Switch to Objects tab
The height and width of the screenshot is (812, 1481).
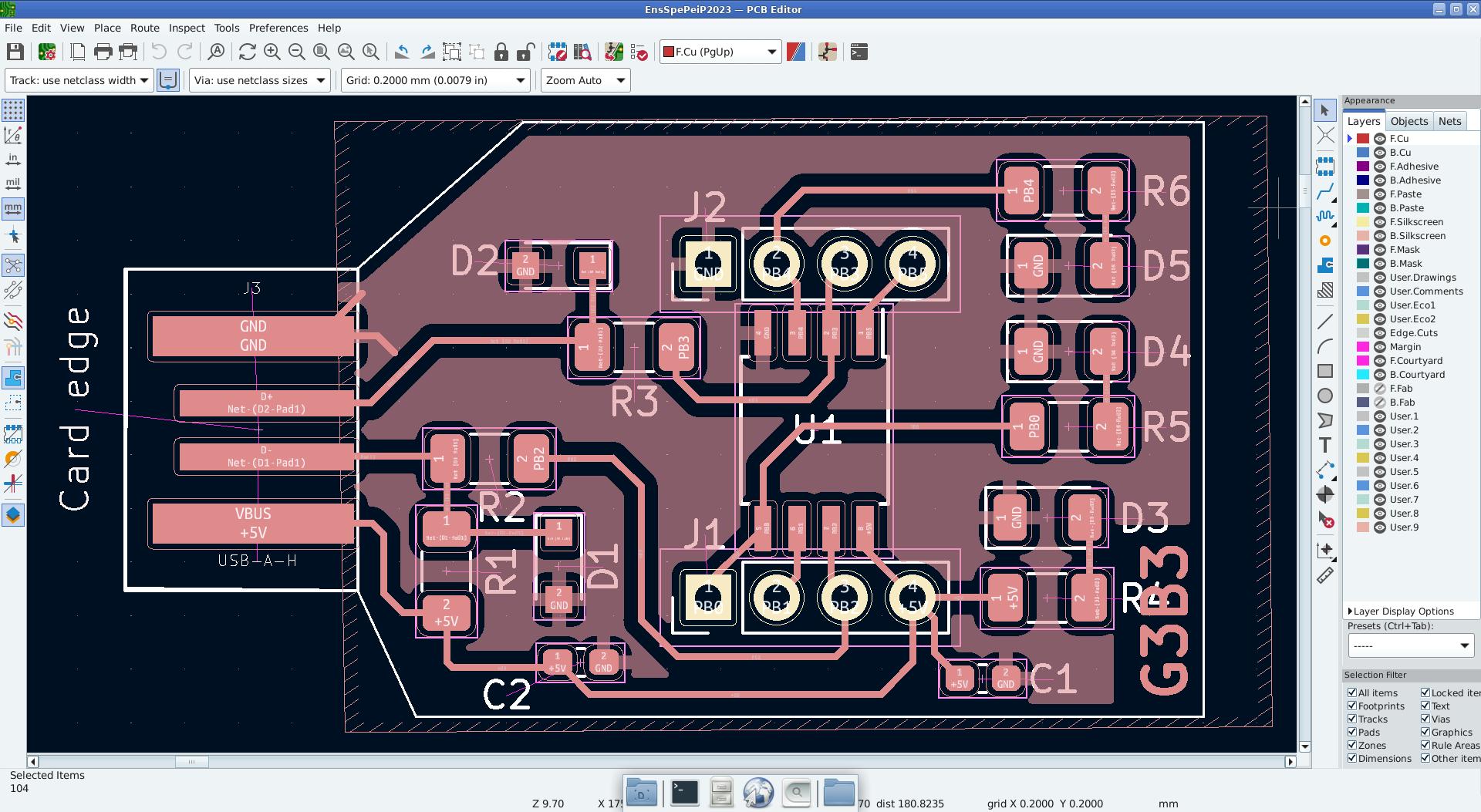(x=1409, y=121)
